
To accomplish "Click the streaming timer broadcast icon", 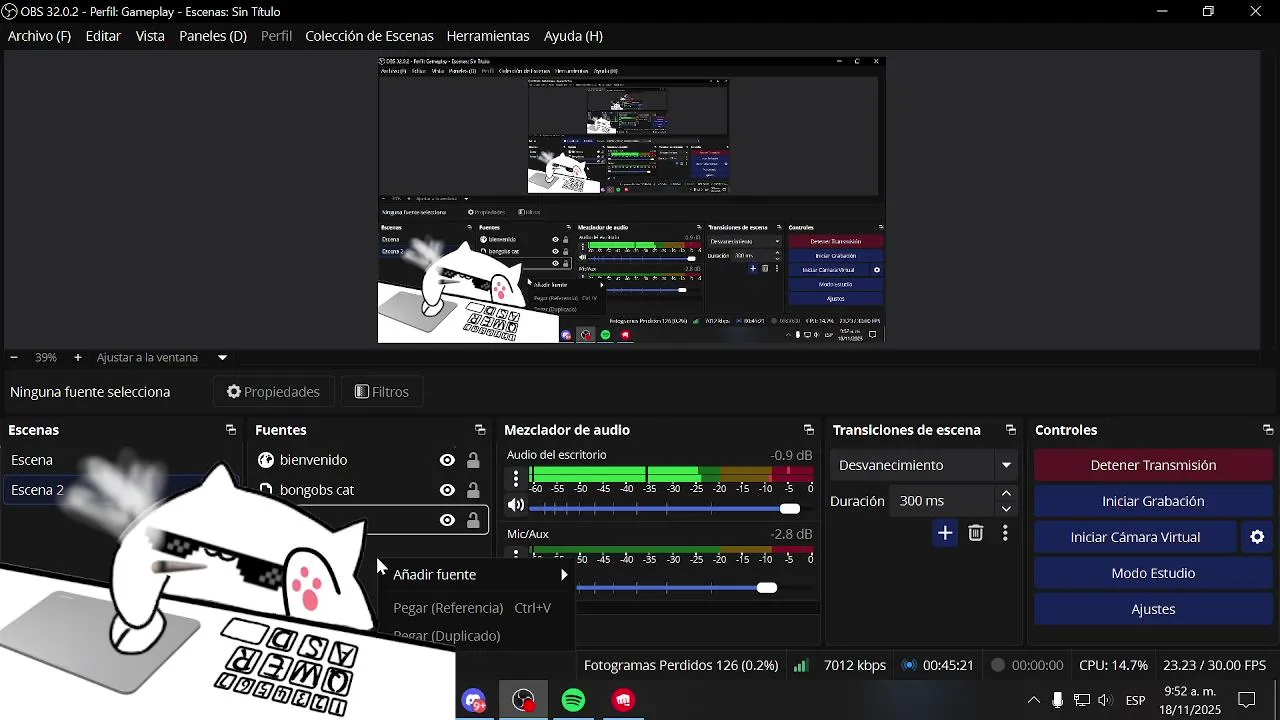I will pyautogui.click(x=909, y=665).
